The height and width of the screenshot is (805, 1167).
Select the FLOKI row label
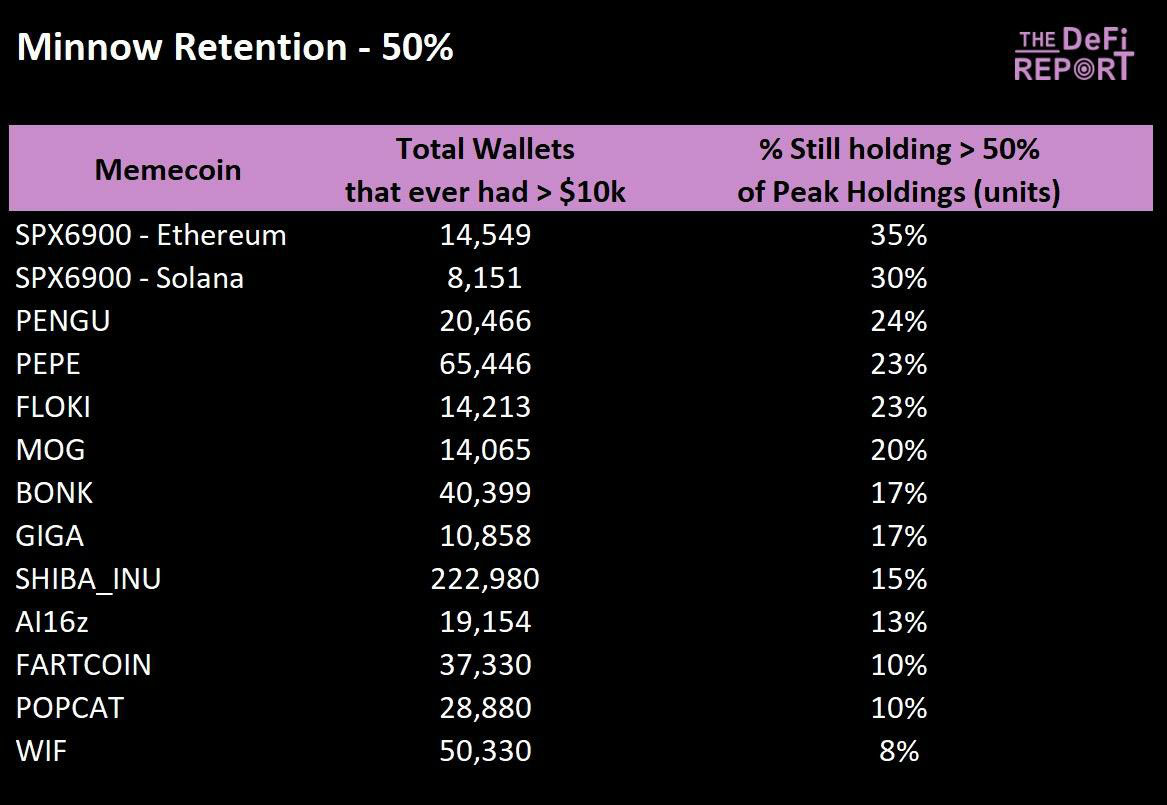pyautogui.click(x=54, y=407)
